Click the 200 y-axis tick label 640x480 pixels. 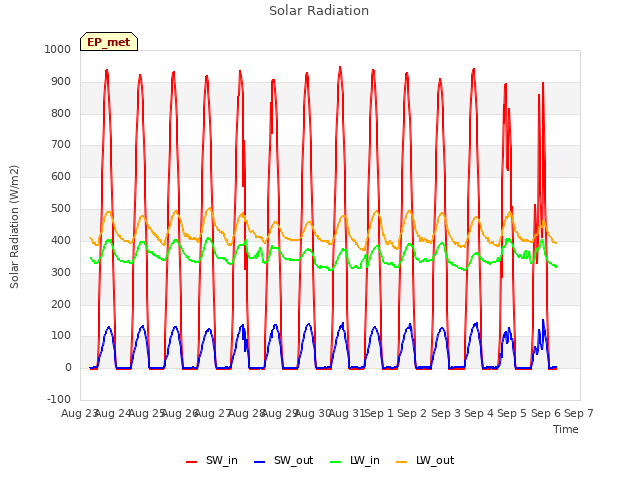tap(61, 304)
